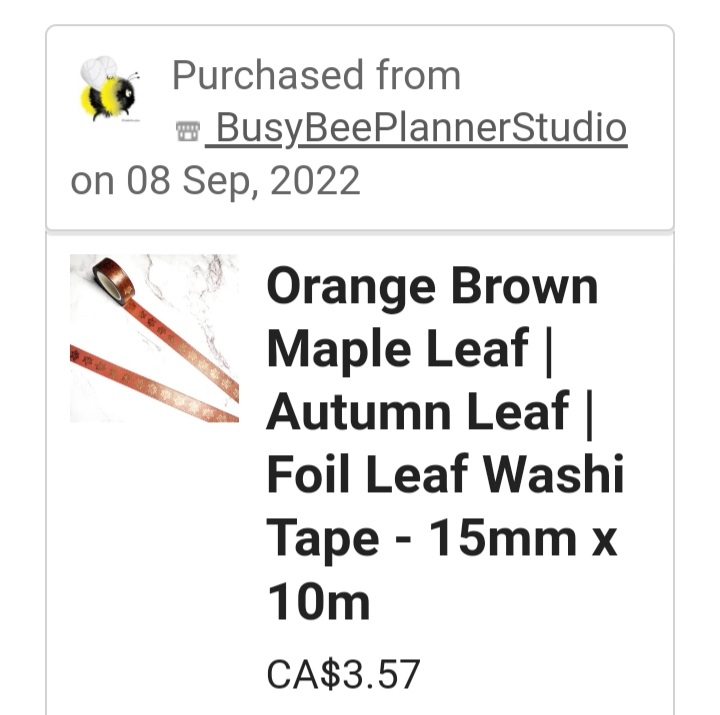This screenshot has width=720, height=715.
Task: Click the purchase date 08 Sep, 2022
Action: point(243,180)
